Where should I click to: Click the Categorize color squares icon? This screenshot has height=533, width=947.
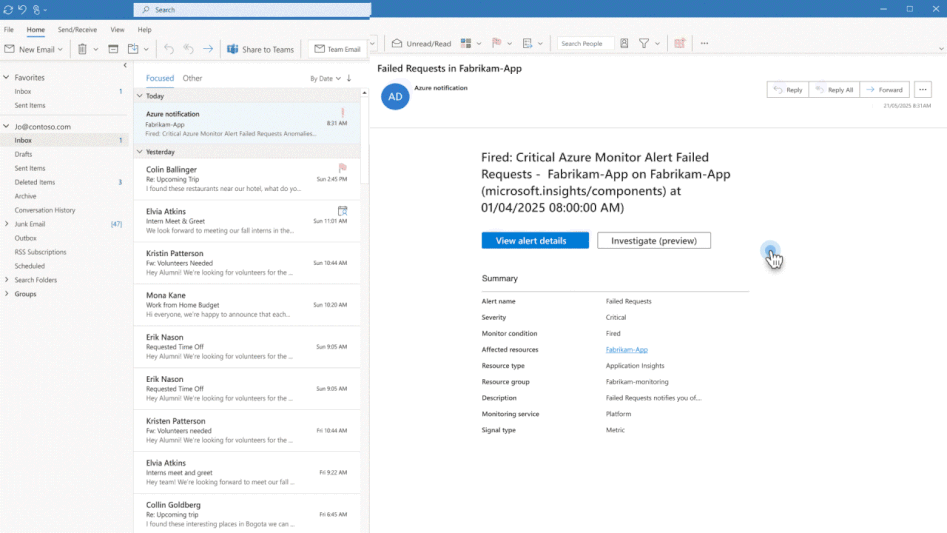(x=466, y=44)
